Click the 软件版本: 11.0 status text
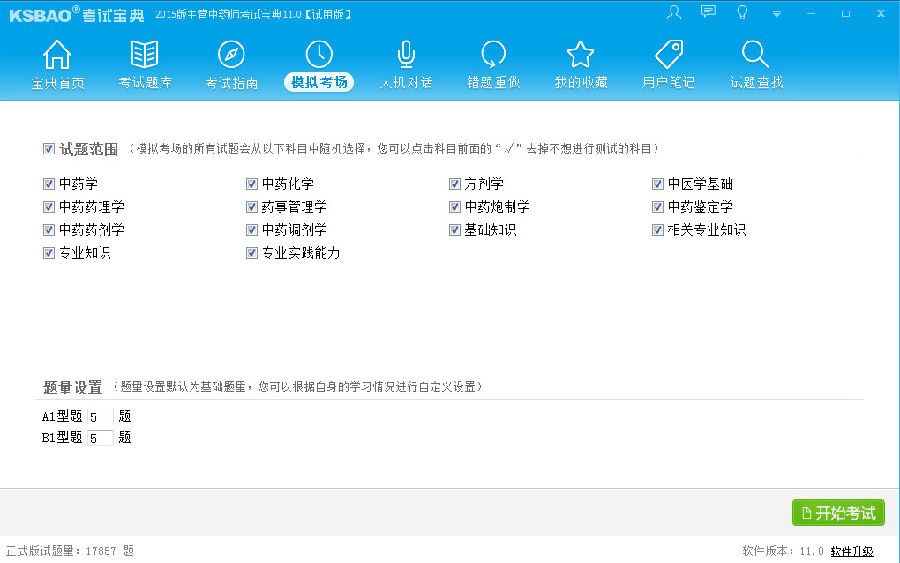 pyautogui.click(x=783, y=551)
